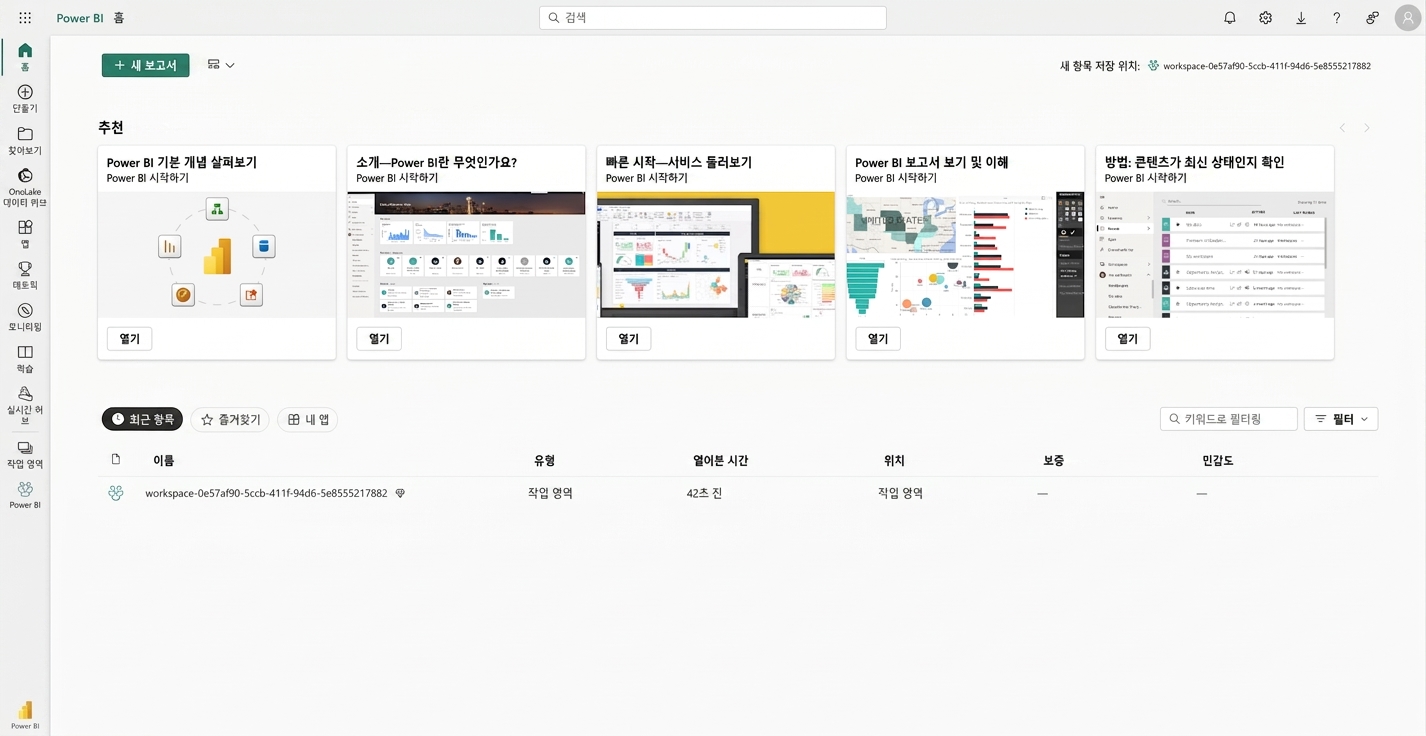Open Metrics (메트릭) trophy icon
Image resolution: width=1426 pixels, height=736 pixels.
[x=25, y=275]
